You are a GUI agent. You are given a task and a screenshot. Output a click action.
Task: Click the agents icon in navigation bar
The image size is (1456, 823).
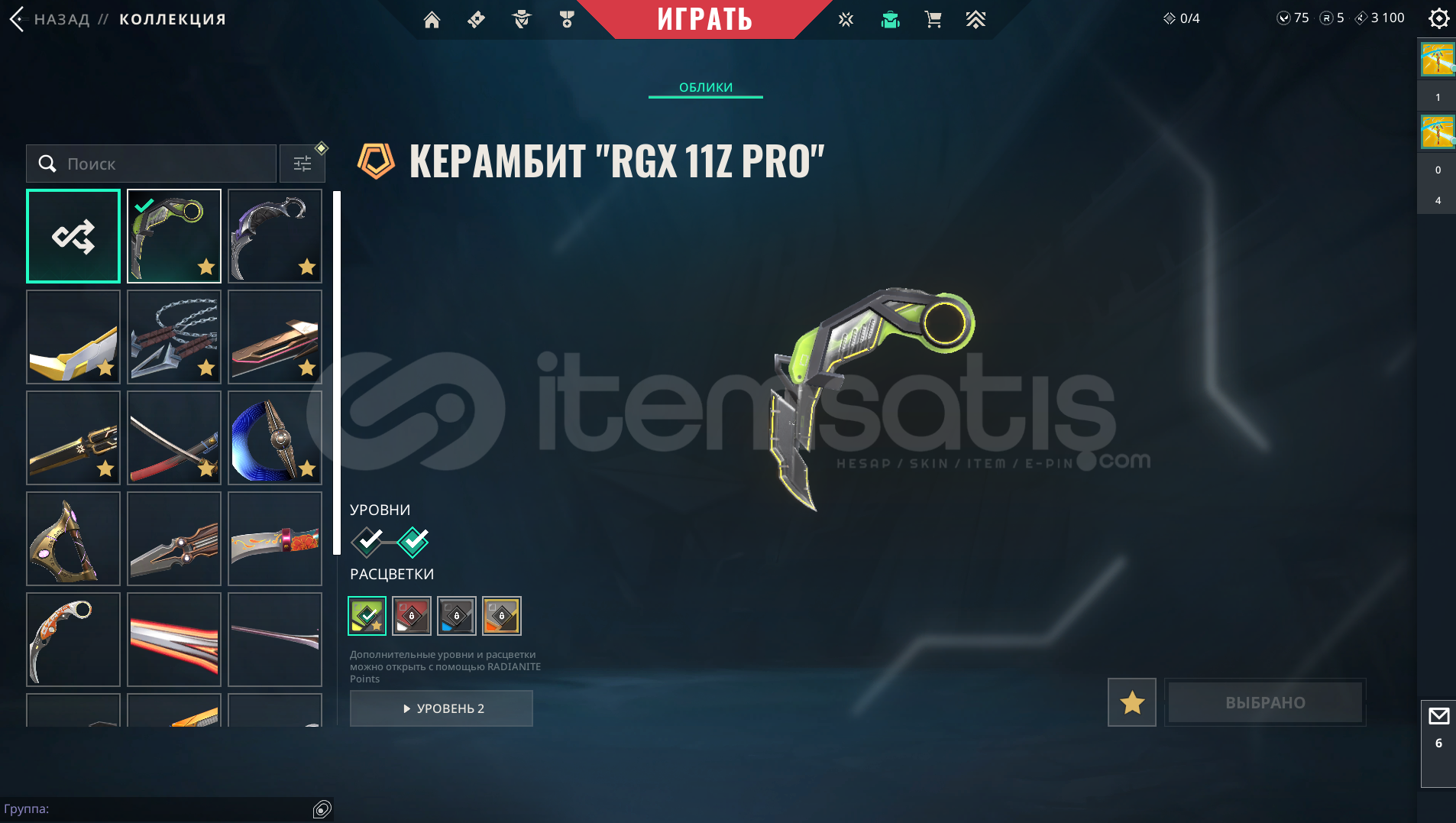click(522, 19)
